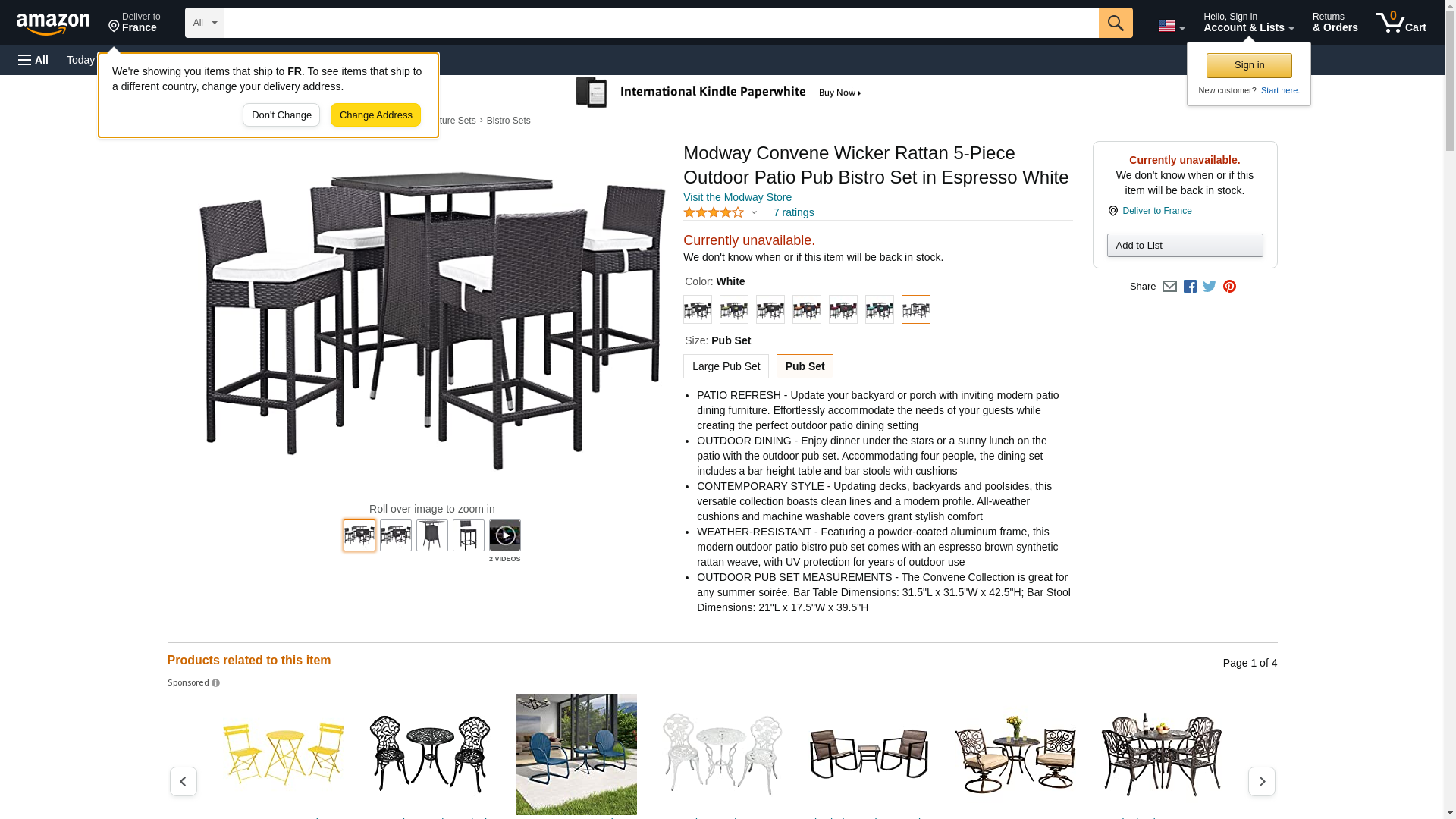
Task: Expand the star ratings breakdown arrow
Action: (x=754, y=213)
